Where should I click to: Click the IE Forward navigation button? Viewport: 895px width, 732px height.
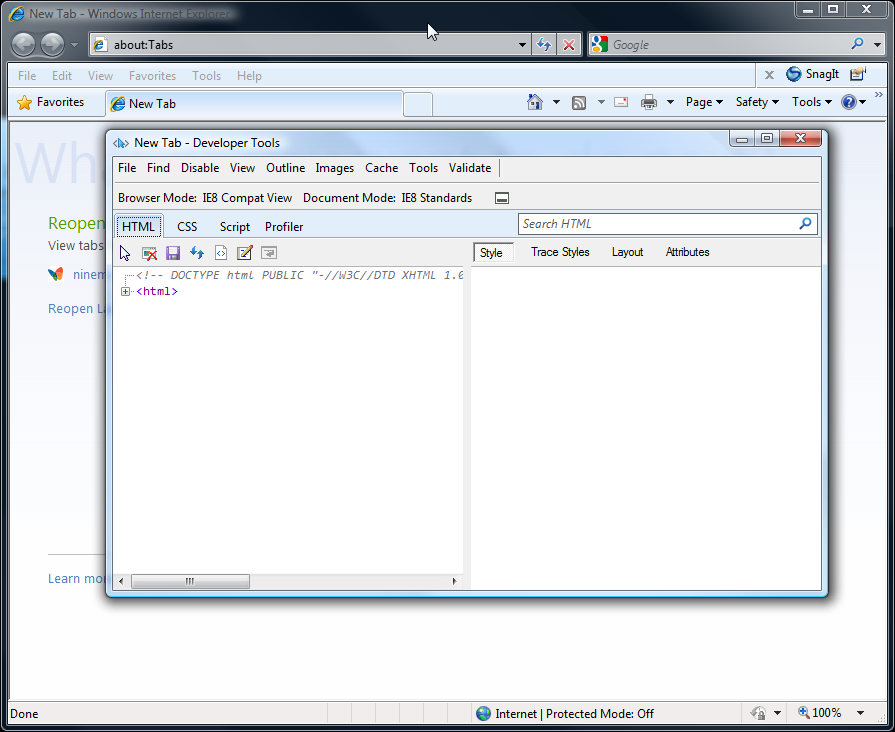point(53,45)
